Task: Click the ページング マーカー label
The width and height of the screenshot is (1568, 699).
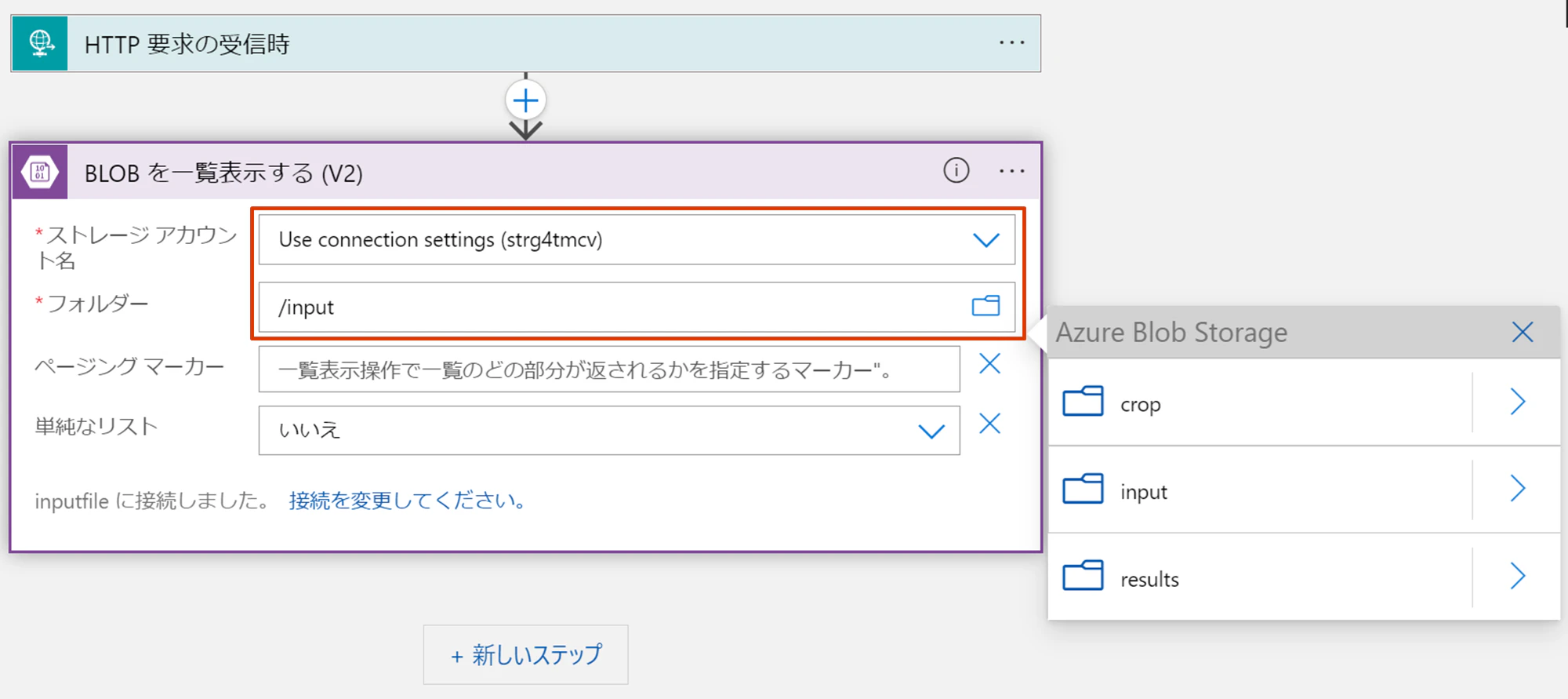Action: (129, 366)
